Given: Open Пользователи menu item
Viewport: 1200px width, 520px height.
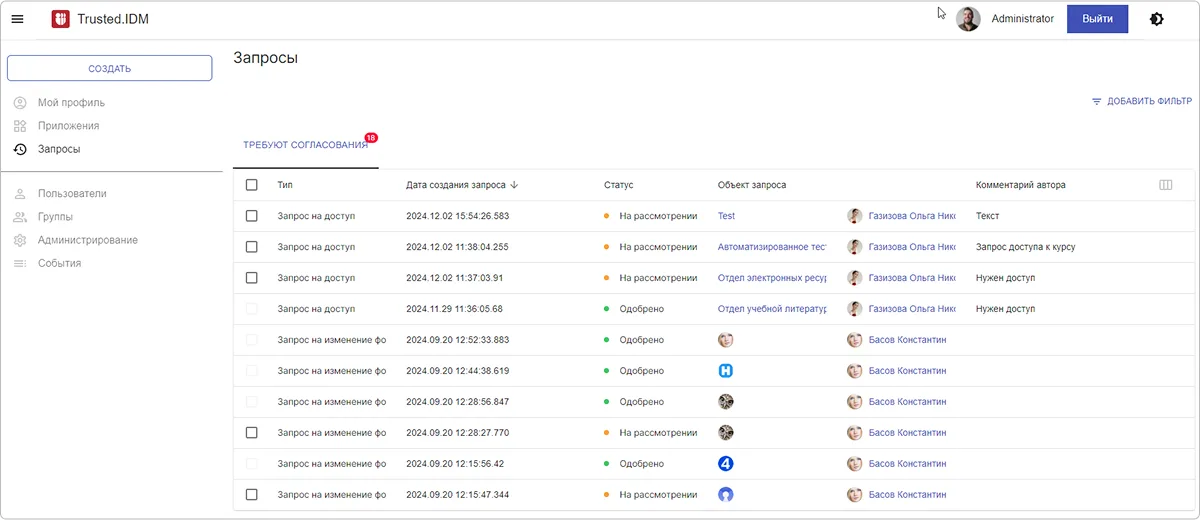Looking at the screenshot, I should (72, 194).
